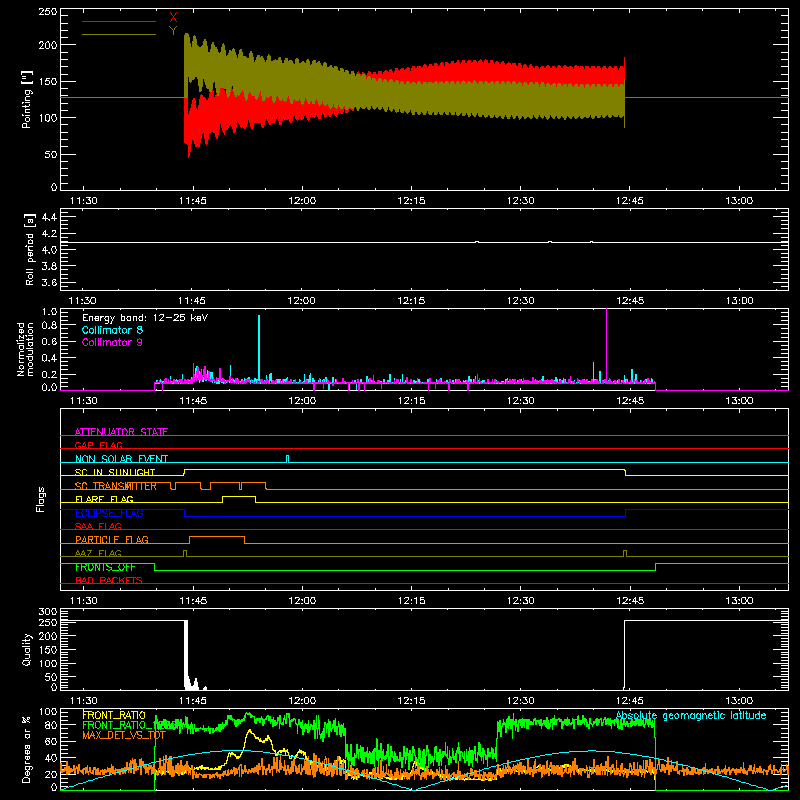Click the yellow FRONT_RATIO curve peak

point(249,732)
